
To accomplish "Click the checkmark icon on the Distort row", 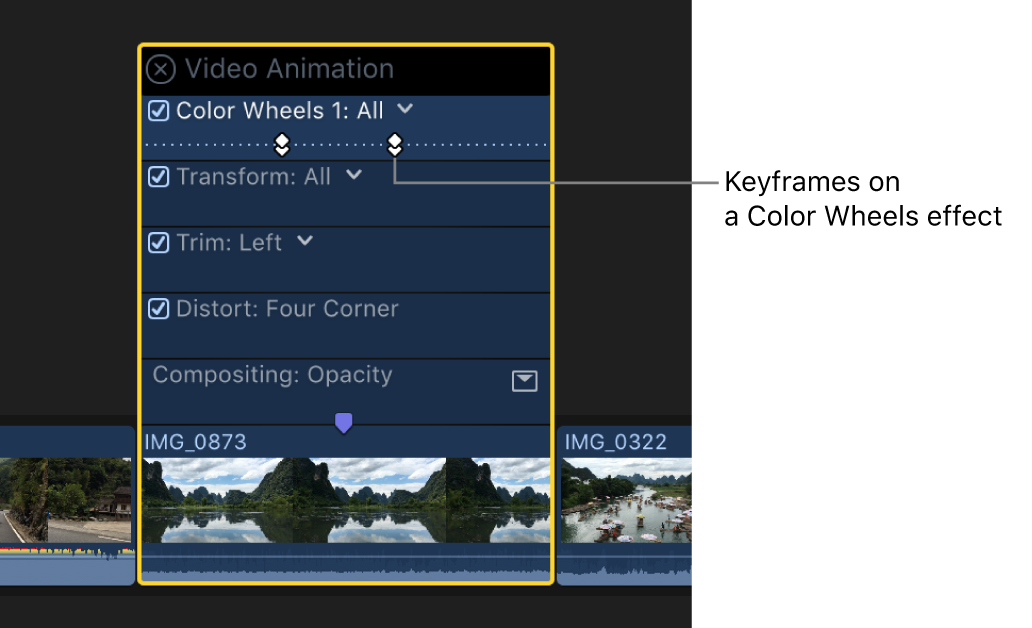I will tap(158, 308).
